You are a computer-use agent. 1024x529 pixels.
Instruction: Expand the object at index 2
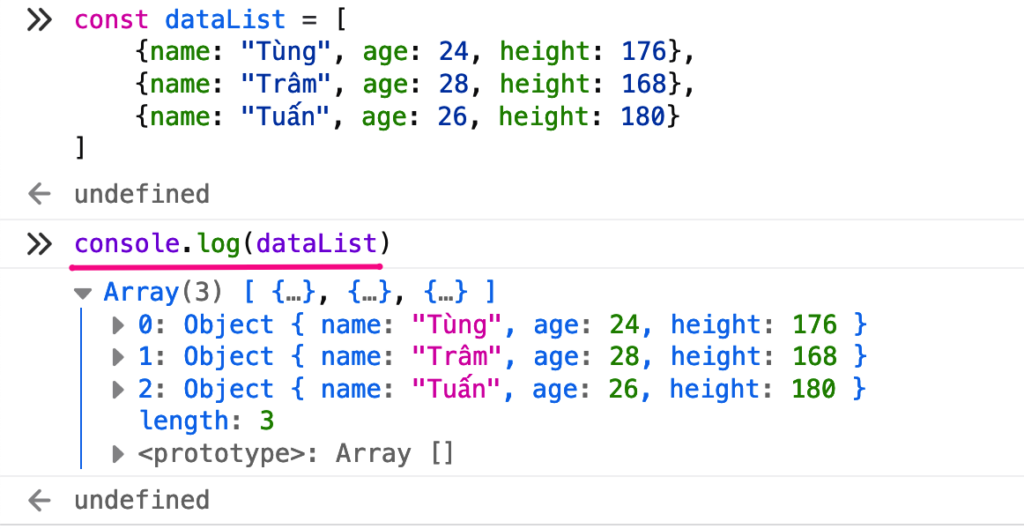coord(119,389)
